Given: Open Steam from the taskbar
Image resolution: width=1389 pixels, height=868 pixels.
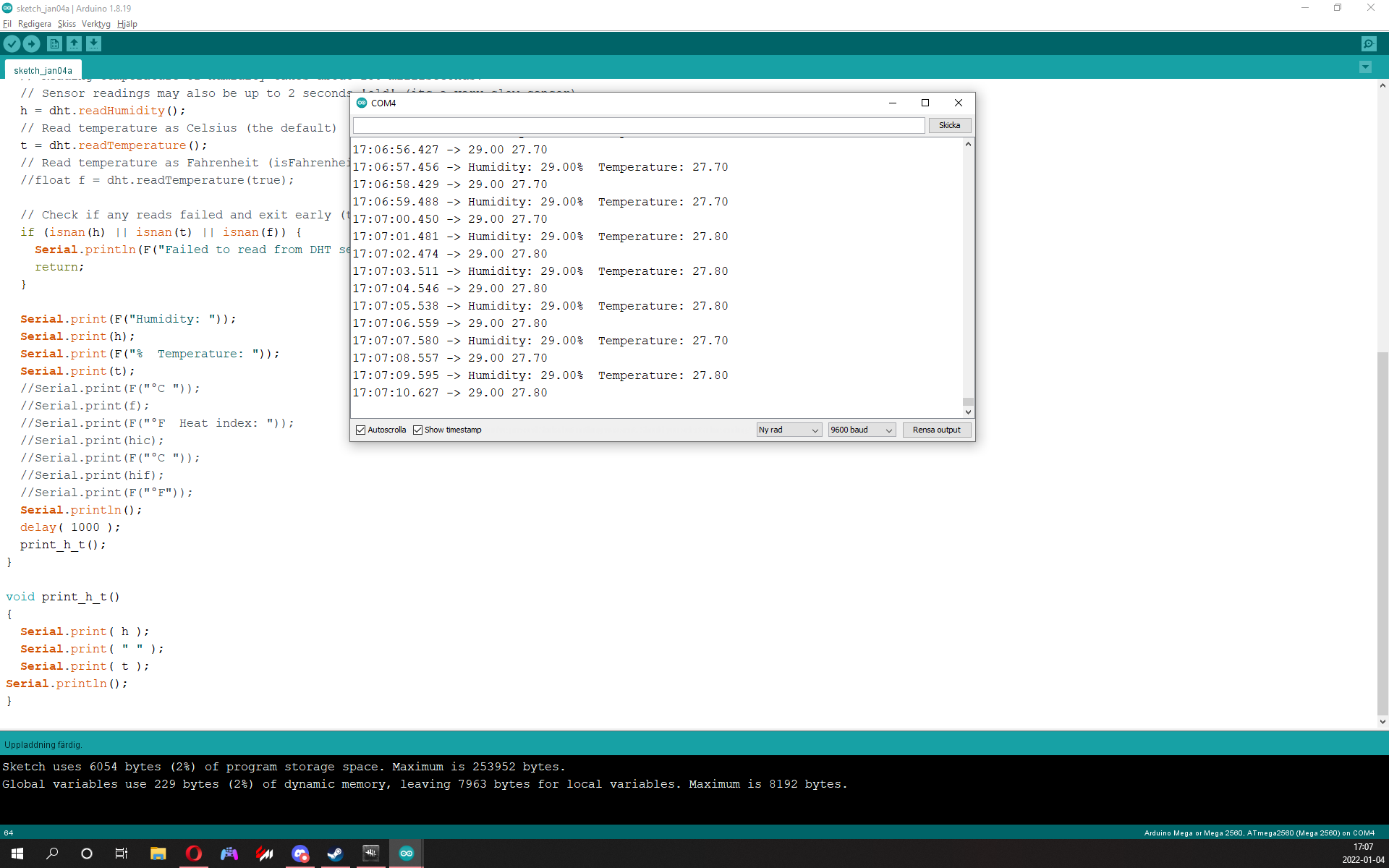Looking at the screenshot, I should pos(335,854).
